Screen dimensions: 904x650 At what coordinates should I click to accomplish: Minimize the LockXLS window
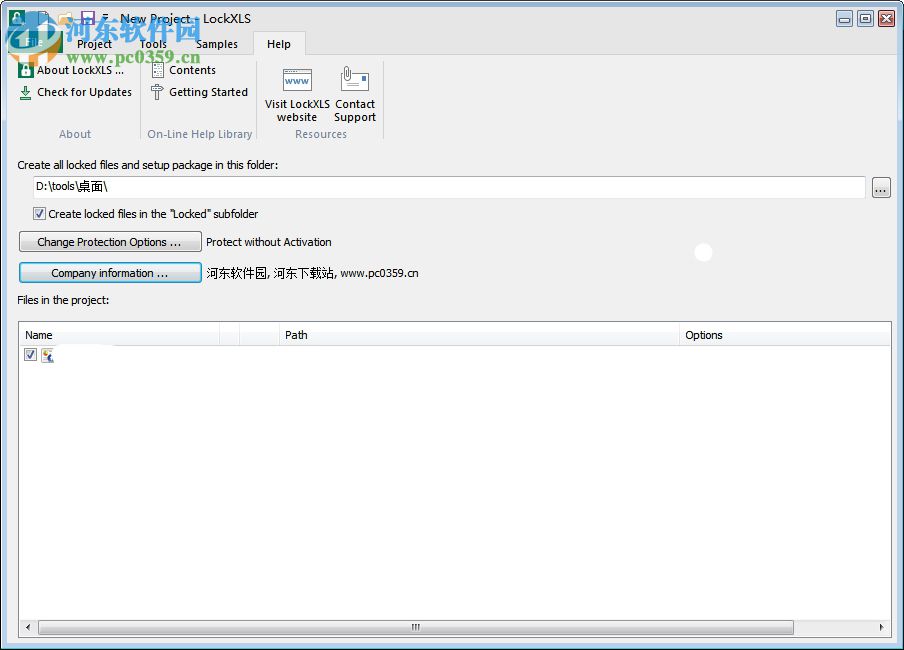coord(845,19)
